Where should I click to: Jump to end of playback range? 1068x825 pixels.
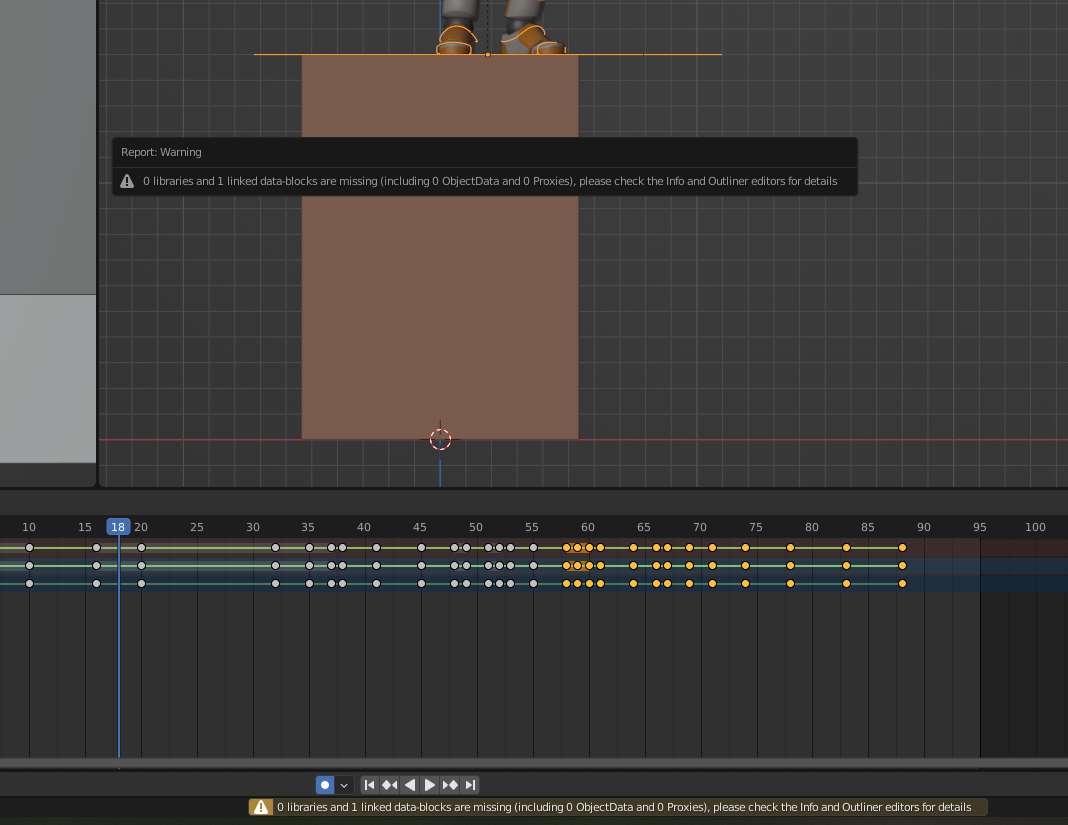470,784
